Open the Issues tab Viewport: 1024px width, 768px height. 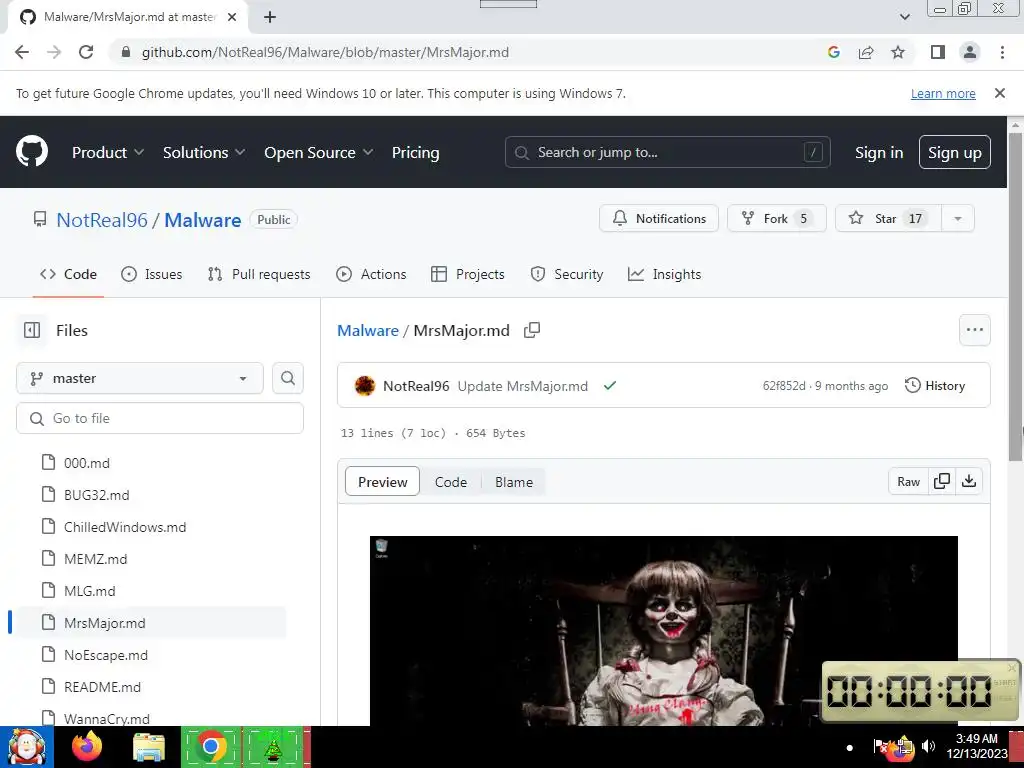pyautogui.click(x=152, y=274)
